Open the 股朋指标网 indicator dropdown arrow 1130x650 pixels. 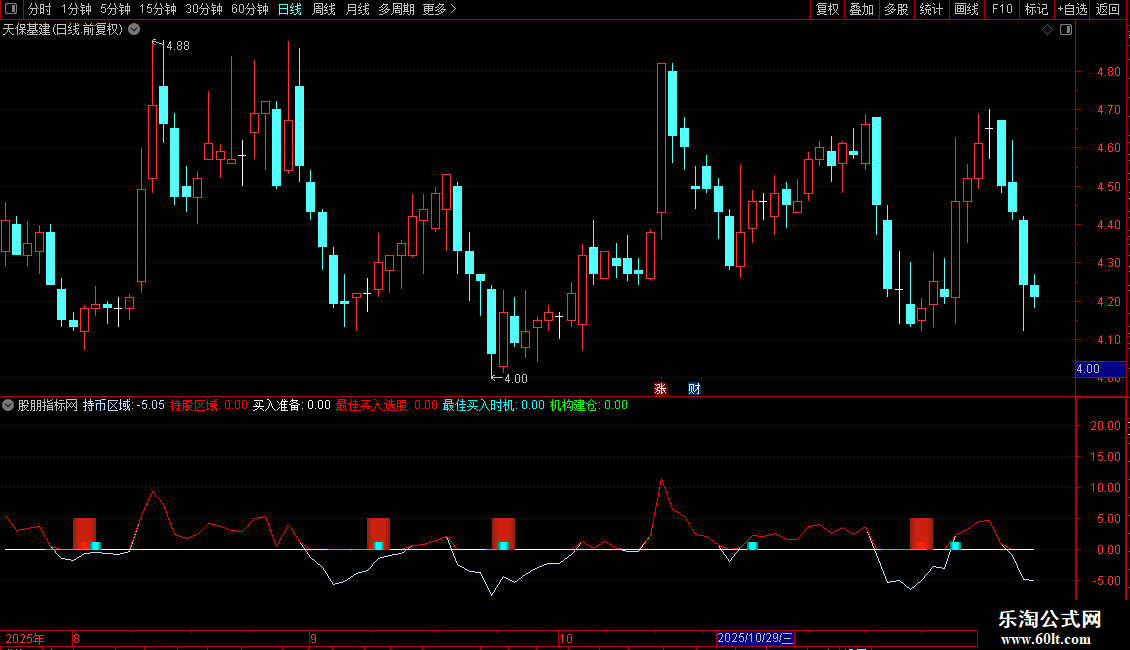tap(8, 405)
